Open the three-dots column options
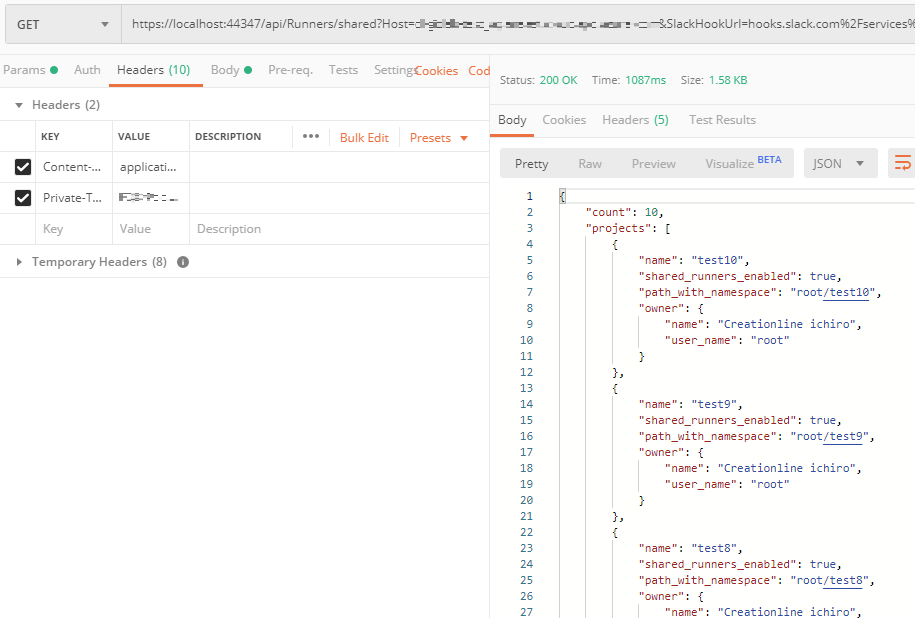Image resolution: width=915 pixels, height=618 pixels. click(310, 136)
